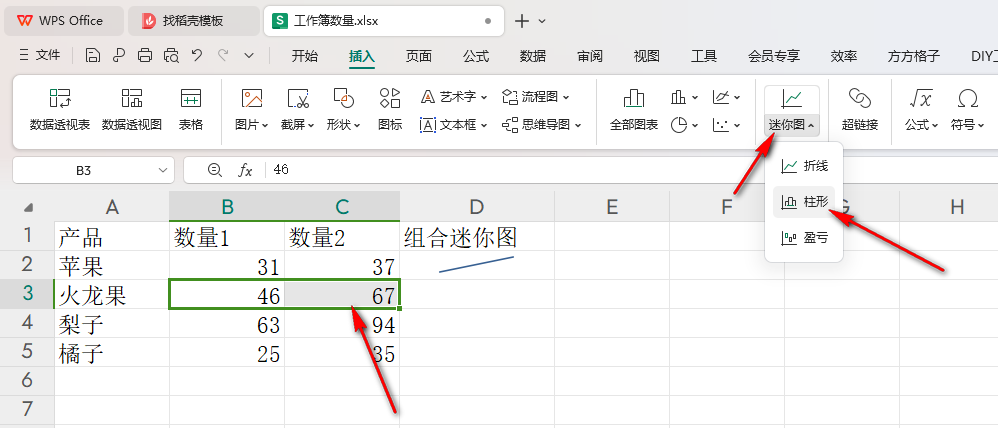Select 柱形 column sparkline option
Screen dimensions: 998x428
[x=805, y=203]
